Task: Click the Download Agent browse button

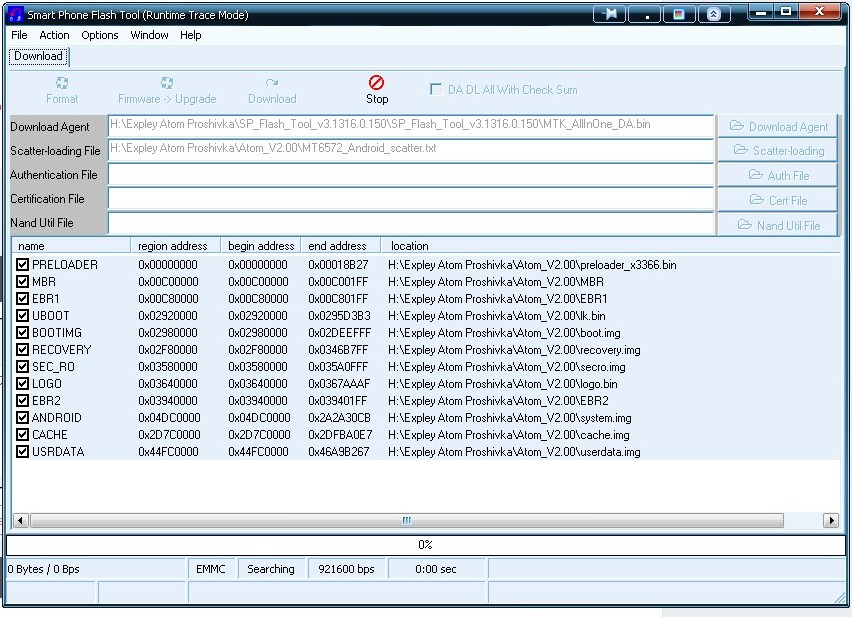Action: point(779,126)
